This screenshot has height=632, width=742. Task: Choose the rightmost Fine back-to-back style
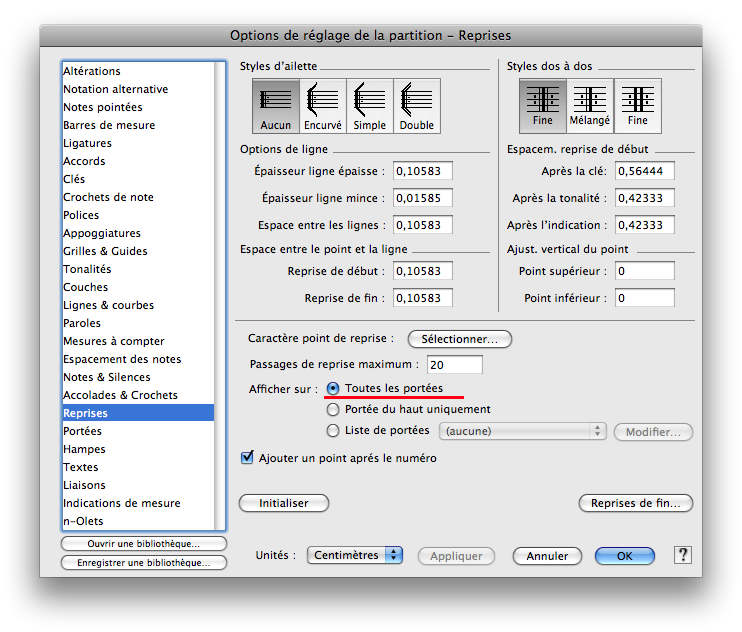tap(637, 105)
